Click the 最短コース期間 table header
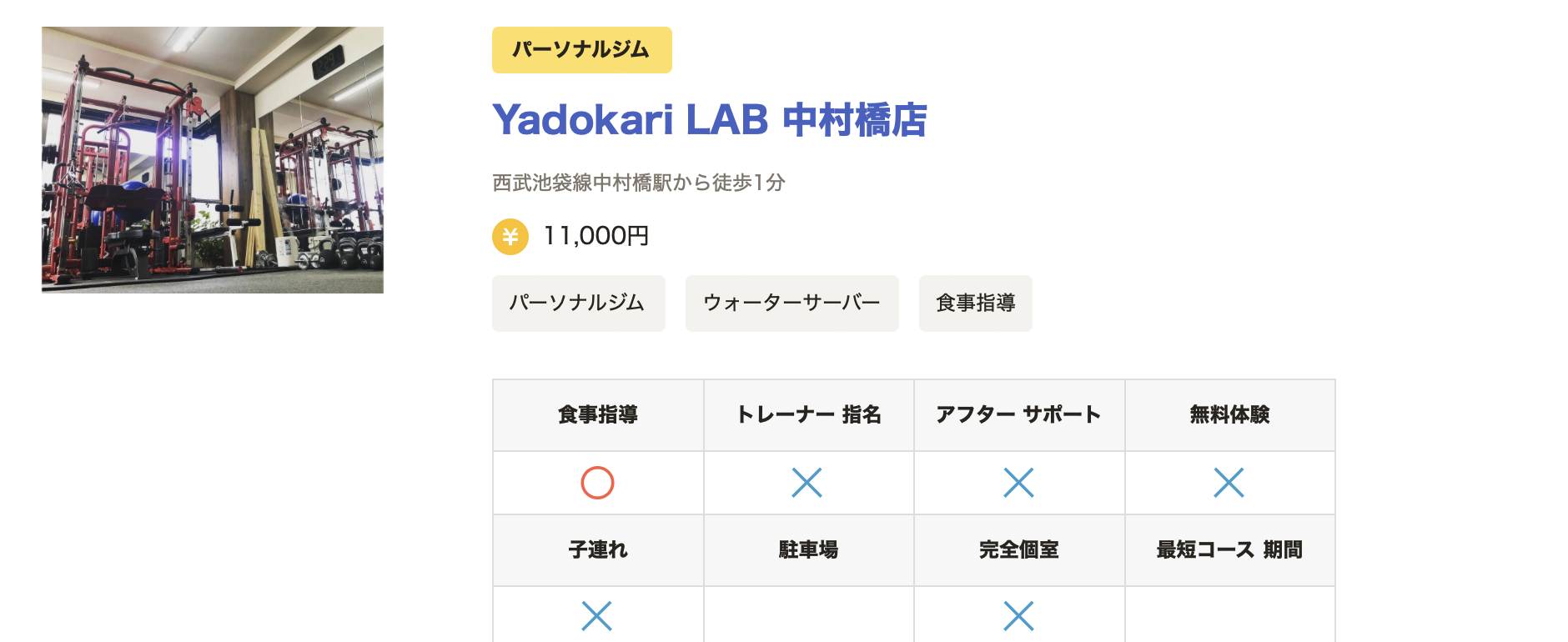This screenshot has height=642, width=1568. (1230, 550)
